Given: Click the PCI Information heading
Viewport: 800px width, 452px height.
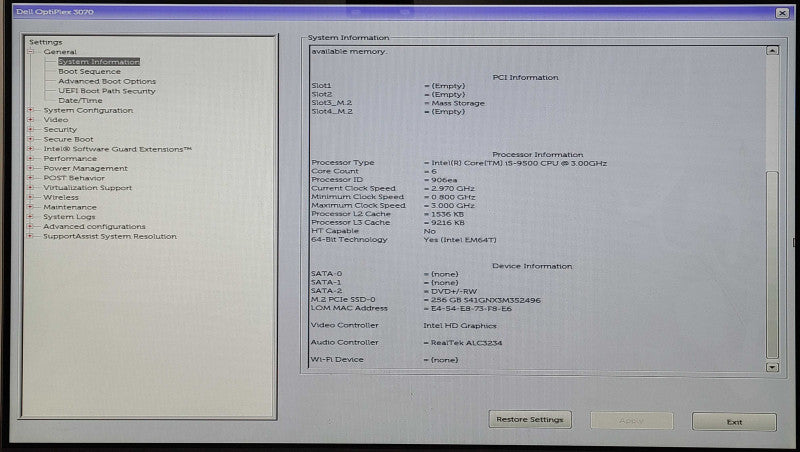Looking at the screenshot, I should [525, 78].
